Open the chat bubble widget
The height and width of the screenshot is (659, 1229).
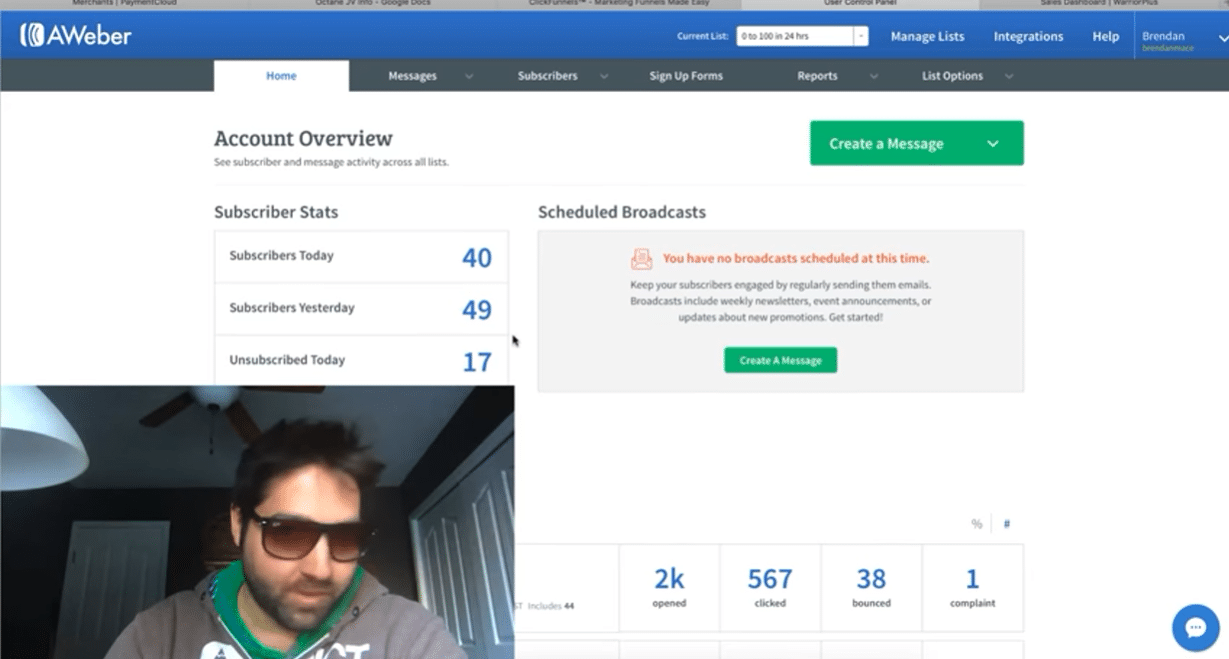click(1195, 628)
